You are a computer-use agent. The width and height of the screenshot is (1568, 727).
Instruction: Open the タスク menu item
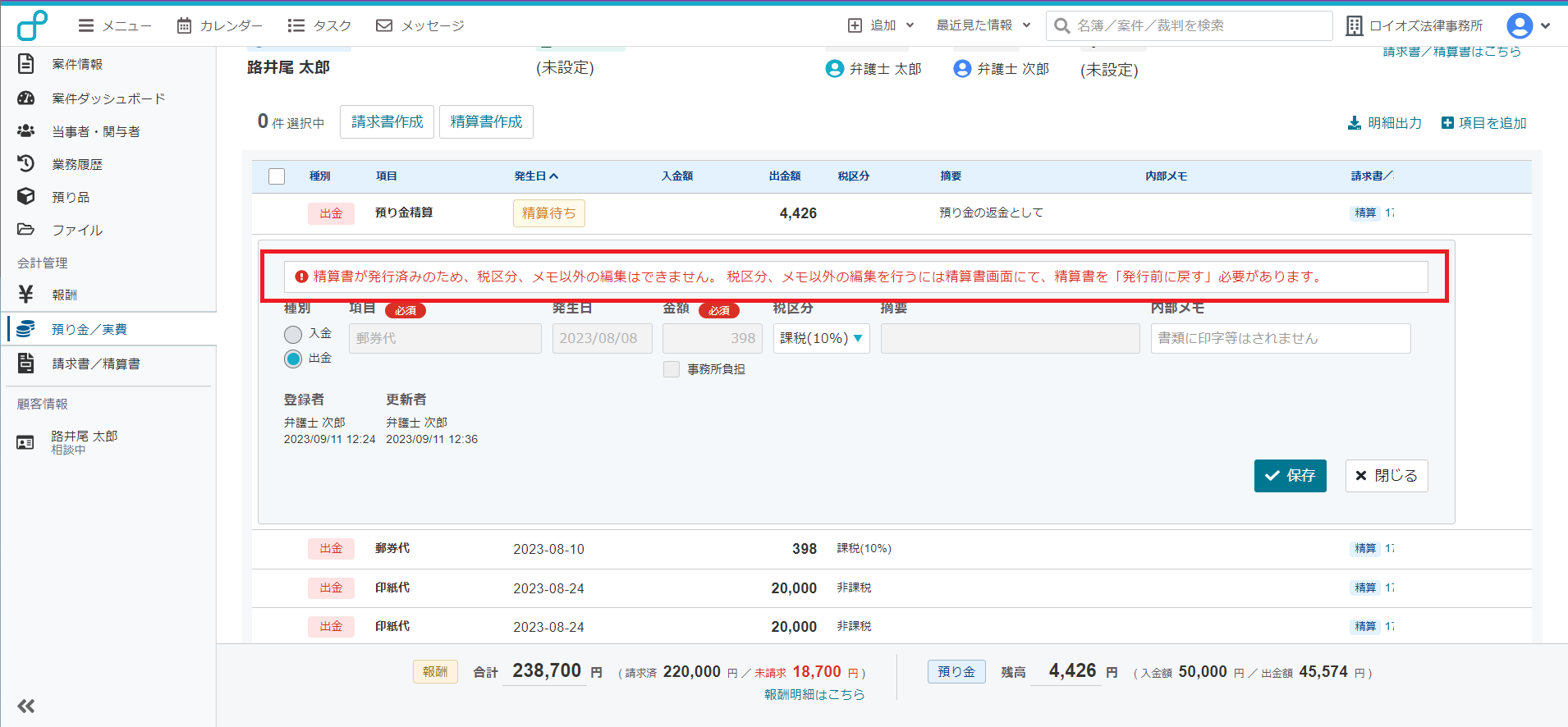pos(319,25)
